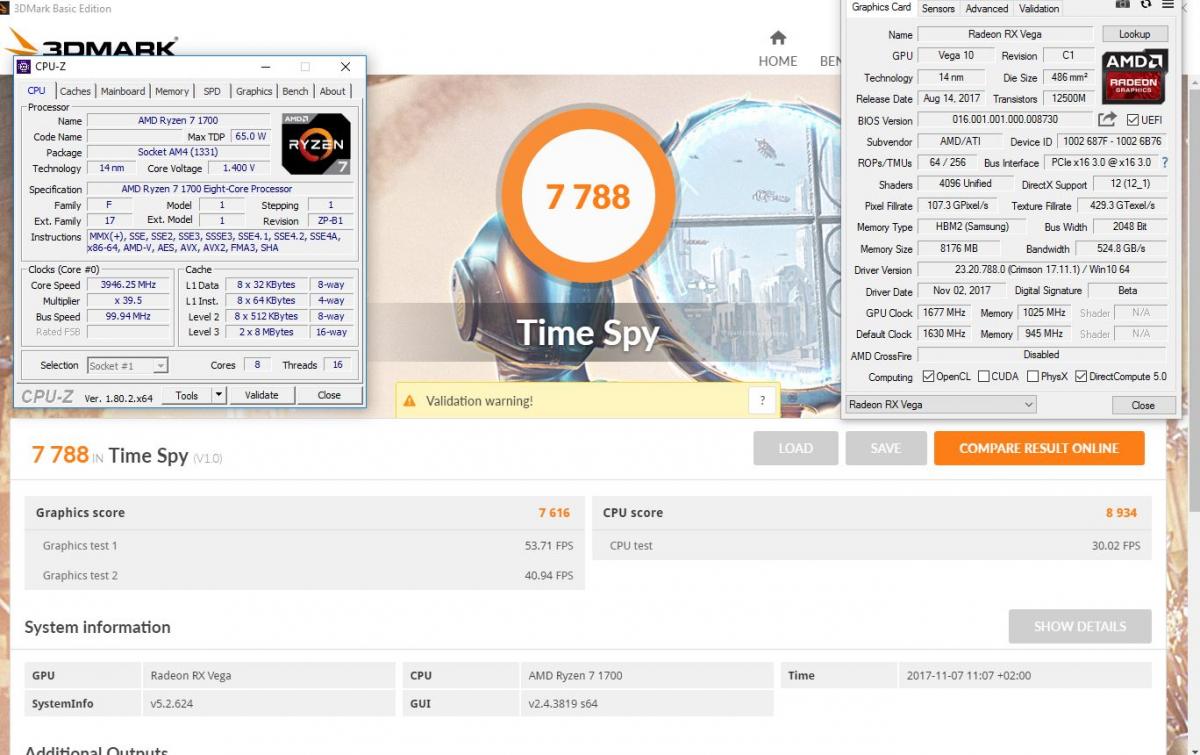Toggle the CUDA checkbox
Viewport: 1200px width, 755px height.
point(983,377)
